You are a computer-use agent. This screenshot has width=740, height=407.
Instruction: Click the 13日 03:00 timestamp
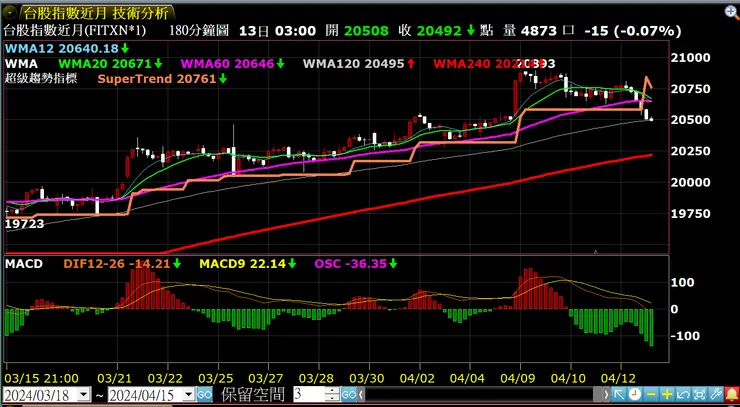point(278,31)
